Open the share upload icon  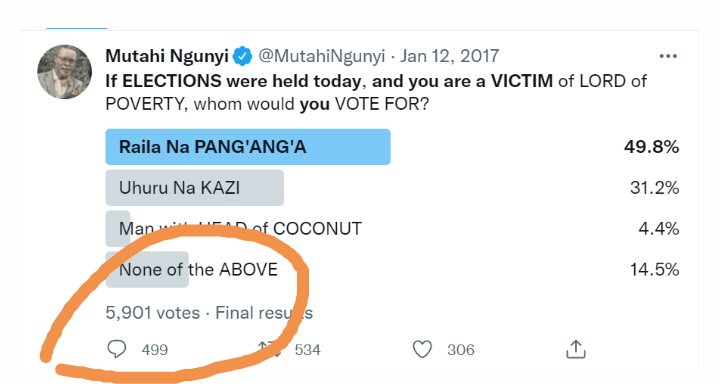[x=576, y=349]
